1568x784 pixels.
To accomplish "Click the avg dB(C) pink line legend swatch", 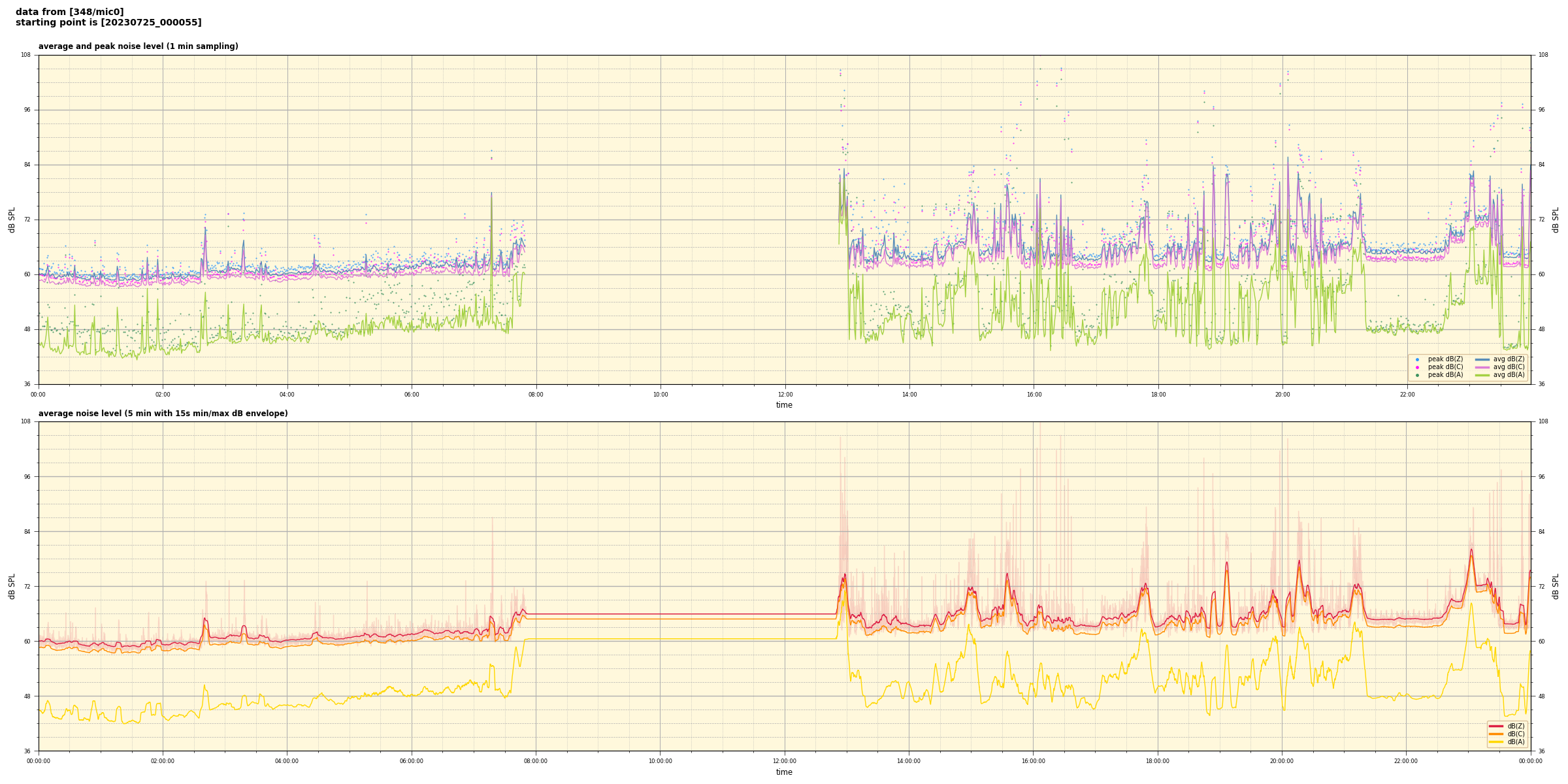I will (x=1482, y=367).
